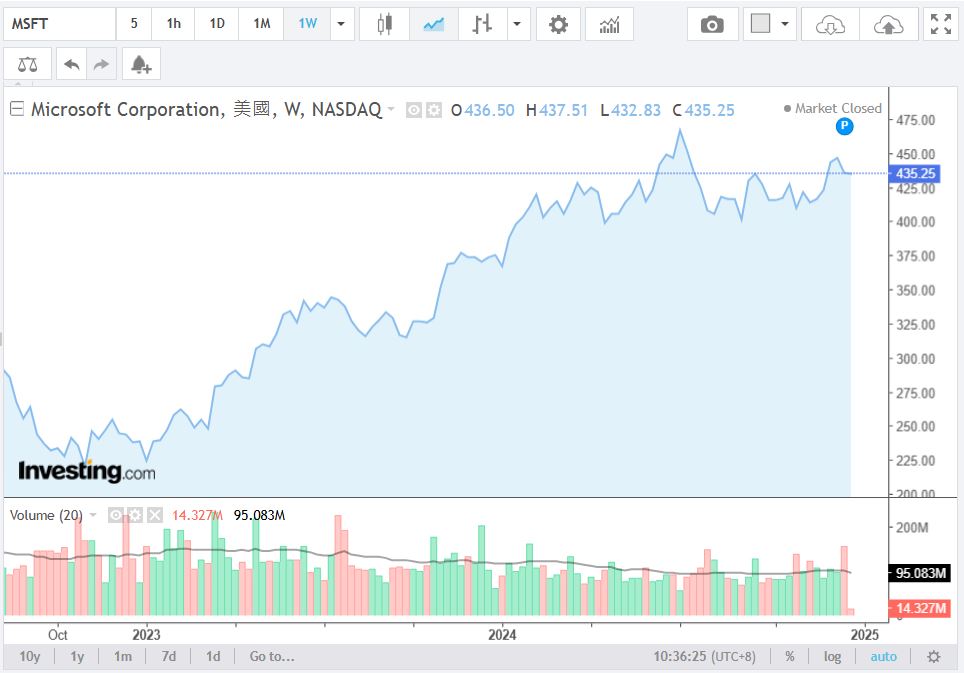Toggle percent scale on price axis
964x673 pixels.
(790, 657)
